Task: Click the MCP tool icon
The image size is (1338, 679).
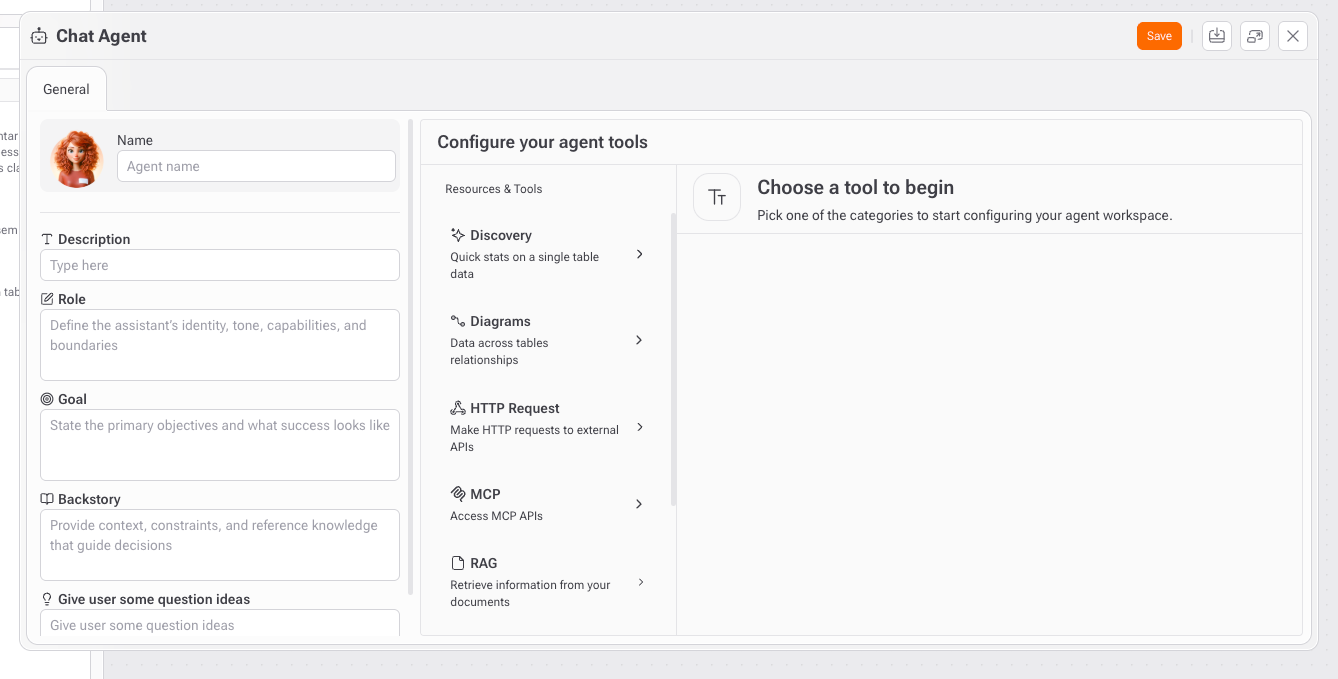Action: click(x=458, y=494)
